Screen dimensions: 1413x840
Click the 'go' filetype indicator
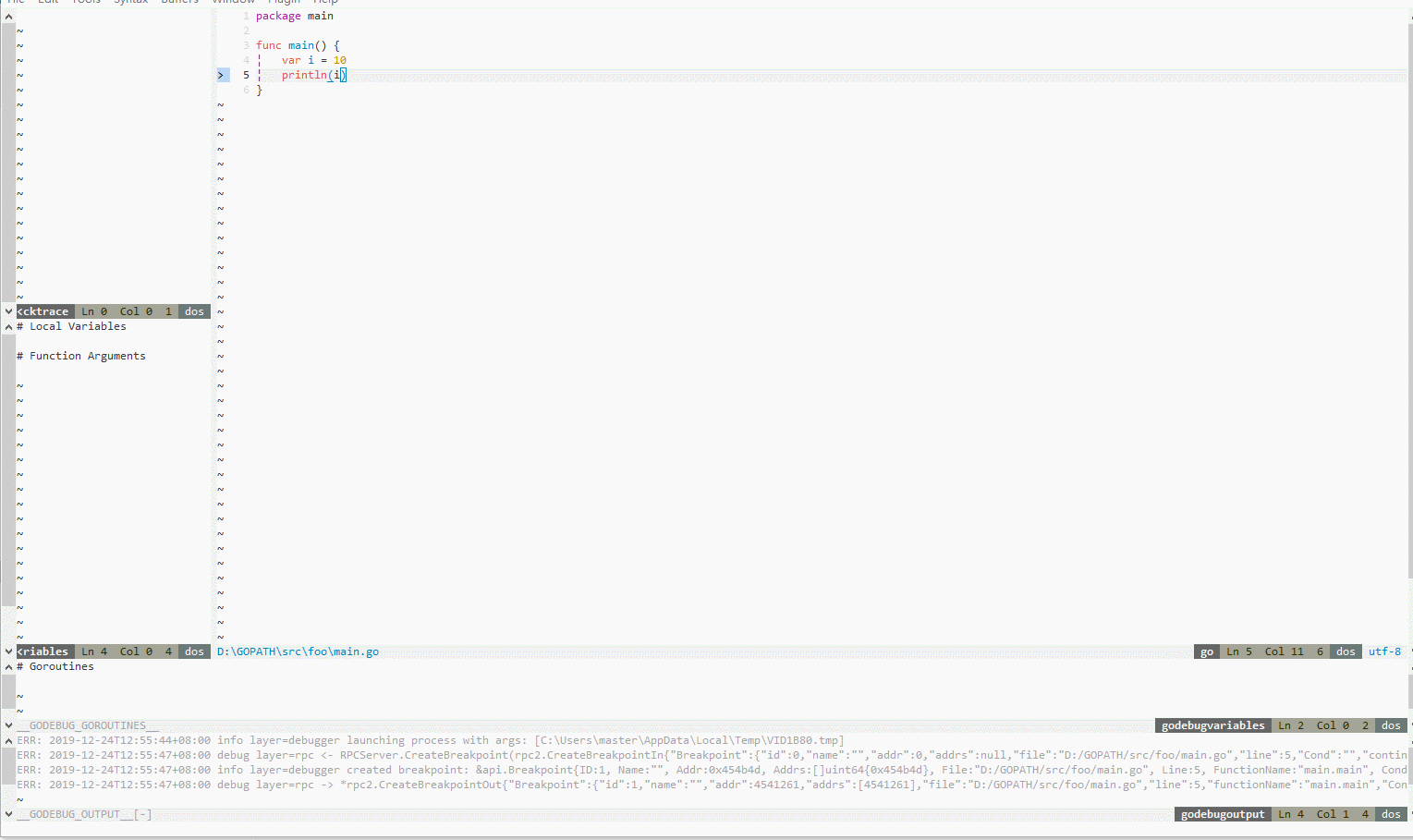tap(1207, 651)
